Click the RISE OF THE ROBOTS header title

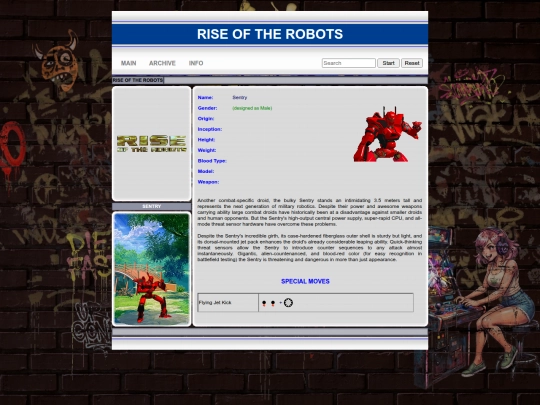point(270,34)
